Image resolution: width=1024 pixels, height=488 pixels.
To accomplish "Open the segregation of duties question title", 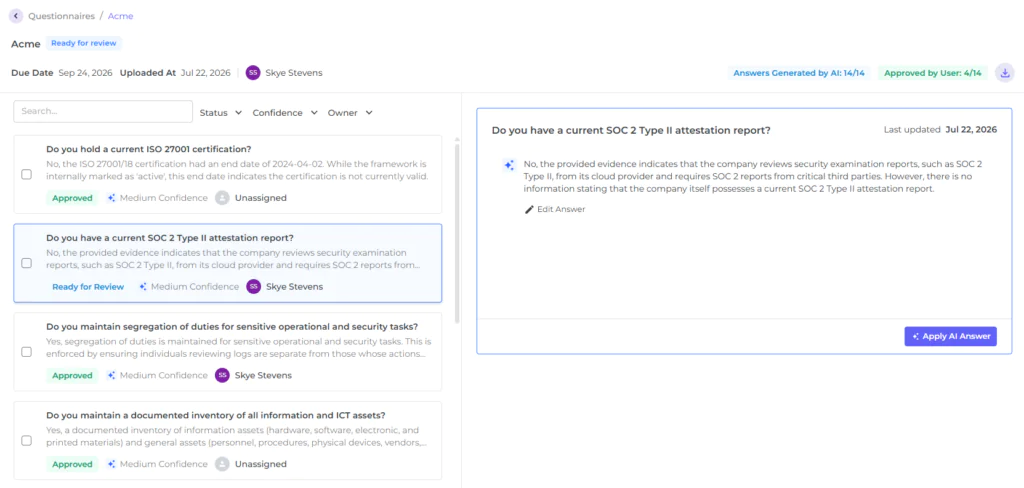I will click(x=232, y=326).
